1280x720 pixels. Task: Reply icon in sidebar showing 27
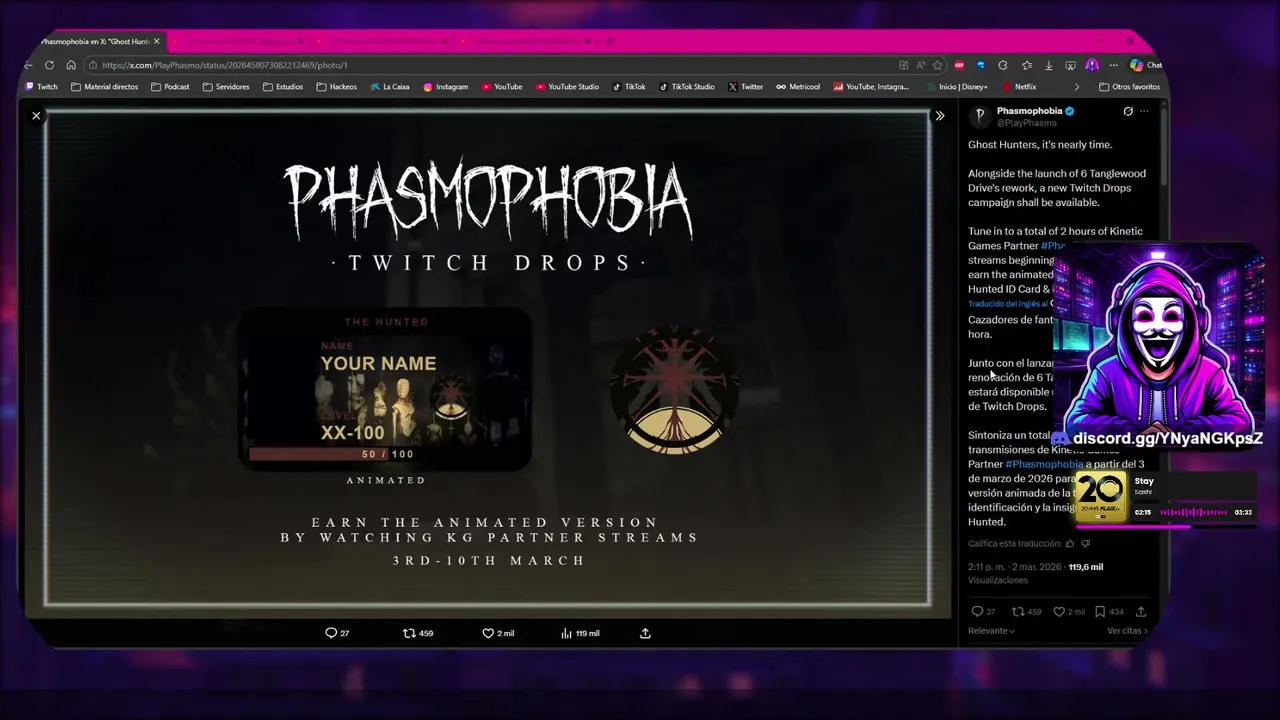click(x=977, y=611)
